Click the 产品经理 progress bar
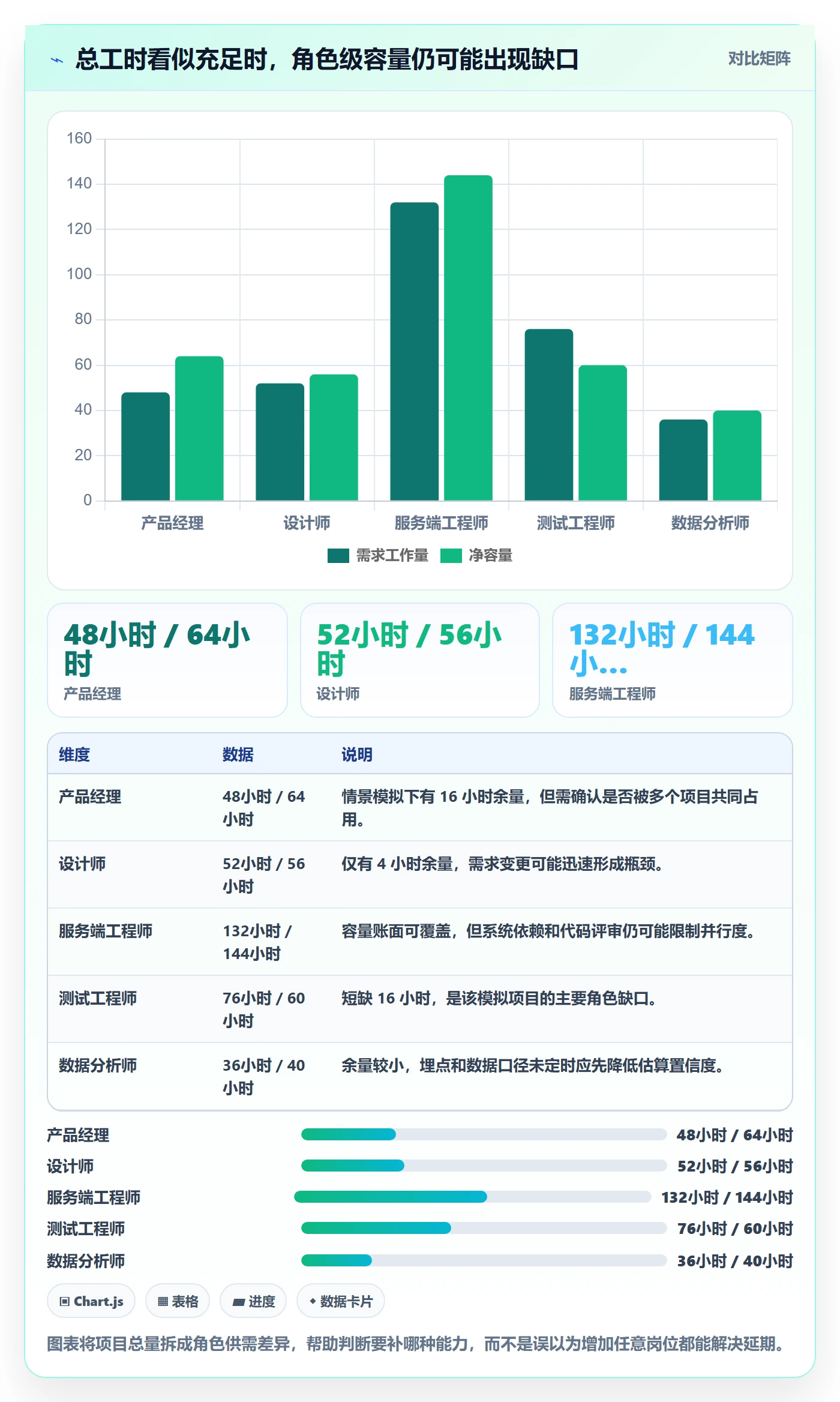 click(484, 1134)
